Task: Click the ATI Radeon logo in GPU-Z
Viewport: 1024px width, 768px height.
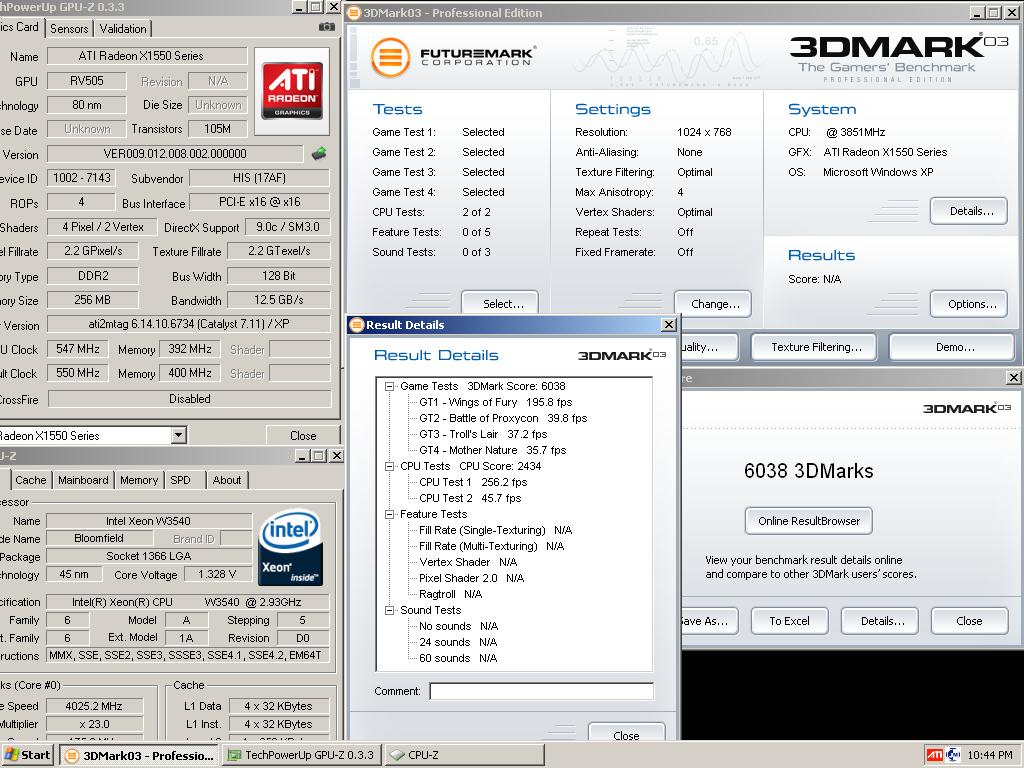Action: pyautogui.click(x=292, y=91)
